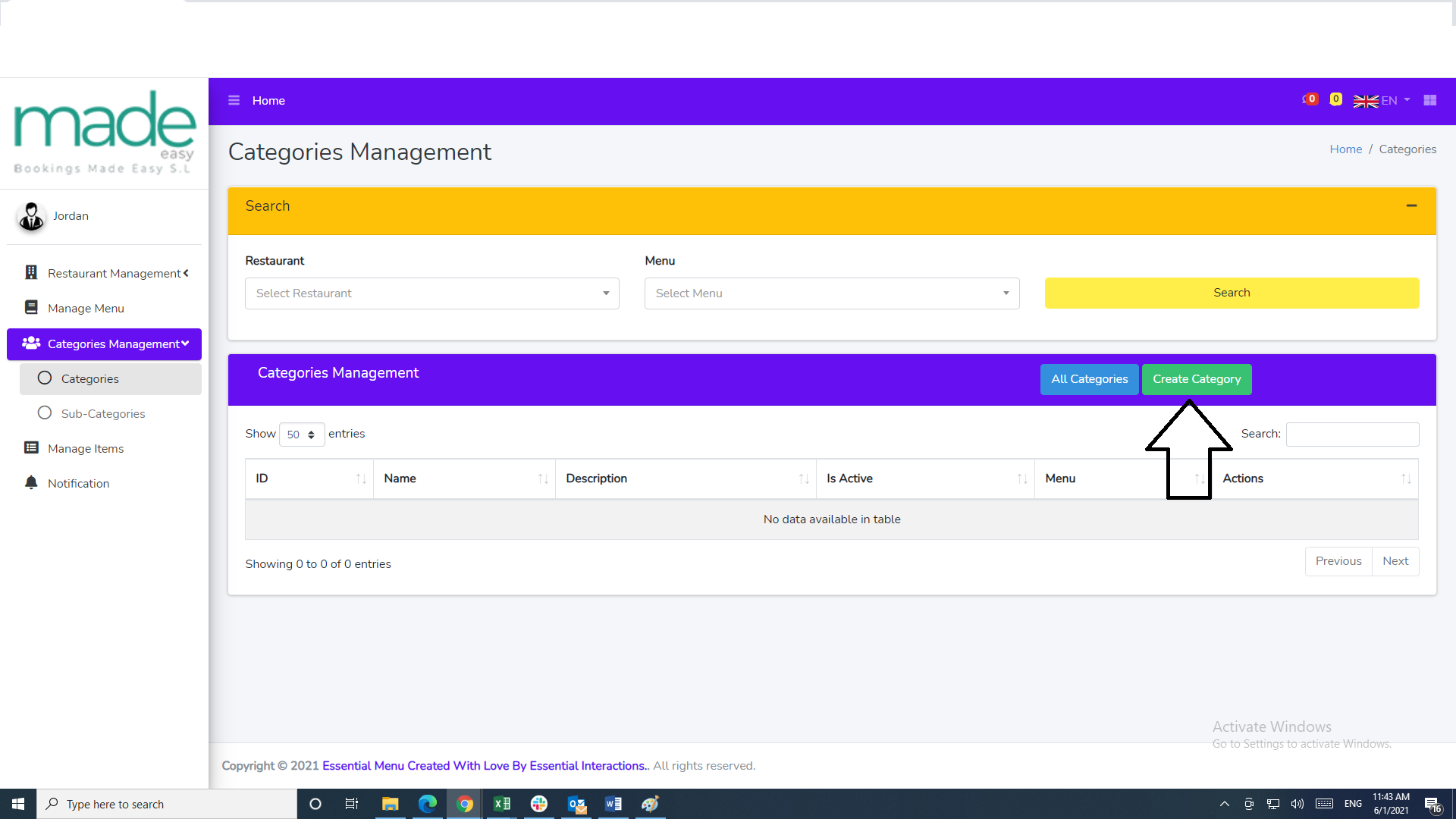Click the ENG input language indicator
Viewport: 1456px width, 819px height.
click(x=1353, y=804)
